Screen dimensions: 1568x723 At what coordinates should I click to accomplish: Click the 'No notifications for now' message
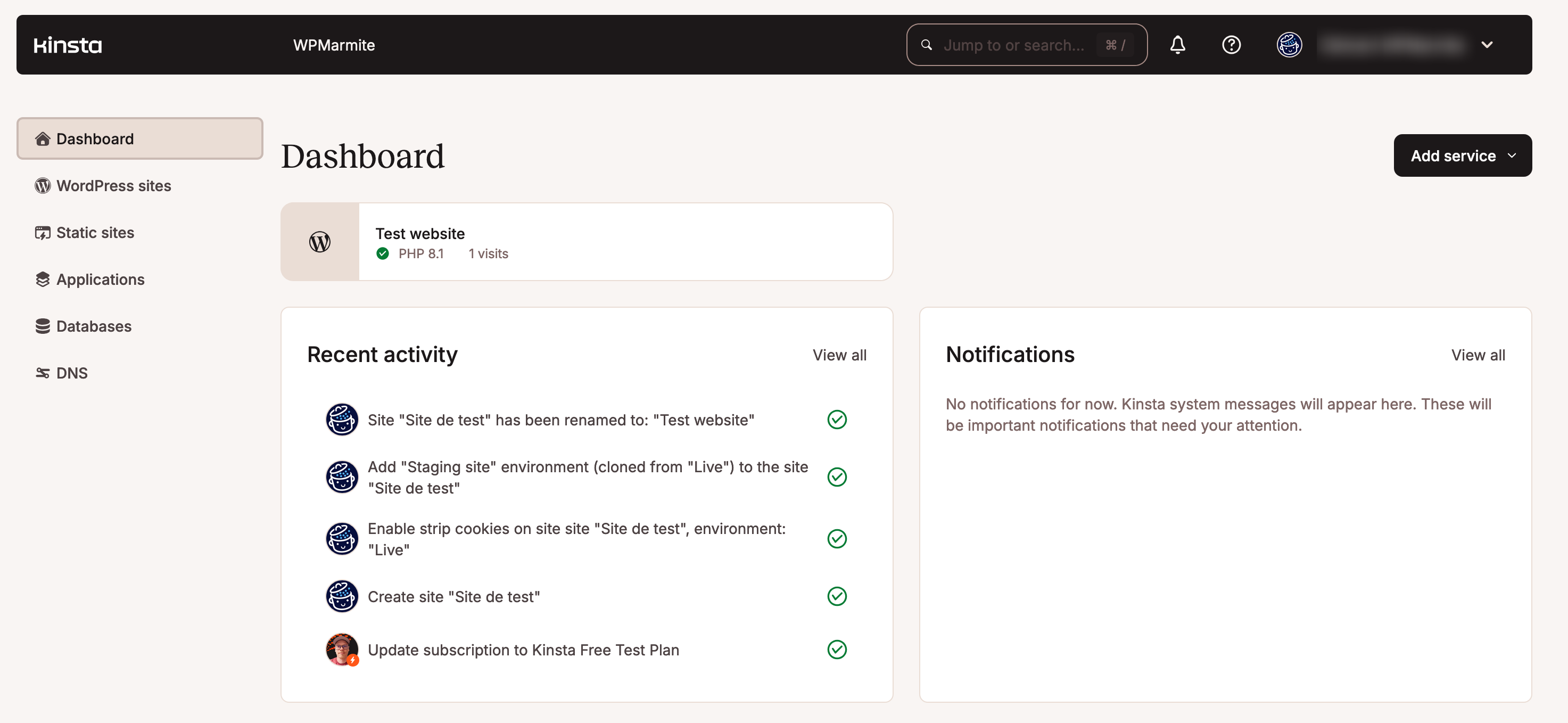point(1219,415)
